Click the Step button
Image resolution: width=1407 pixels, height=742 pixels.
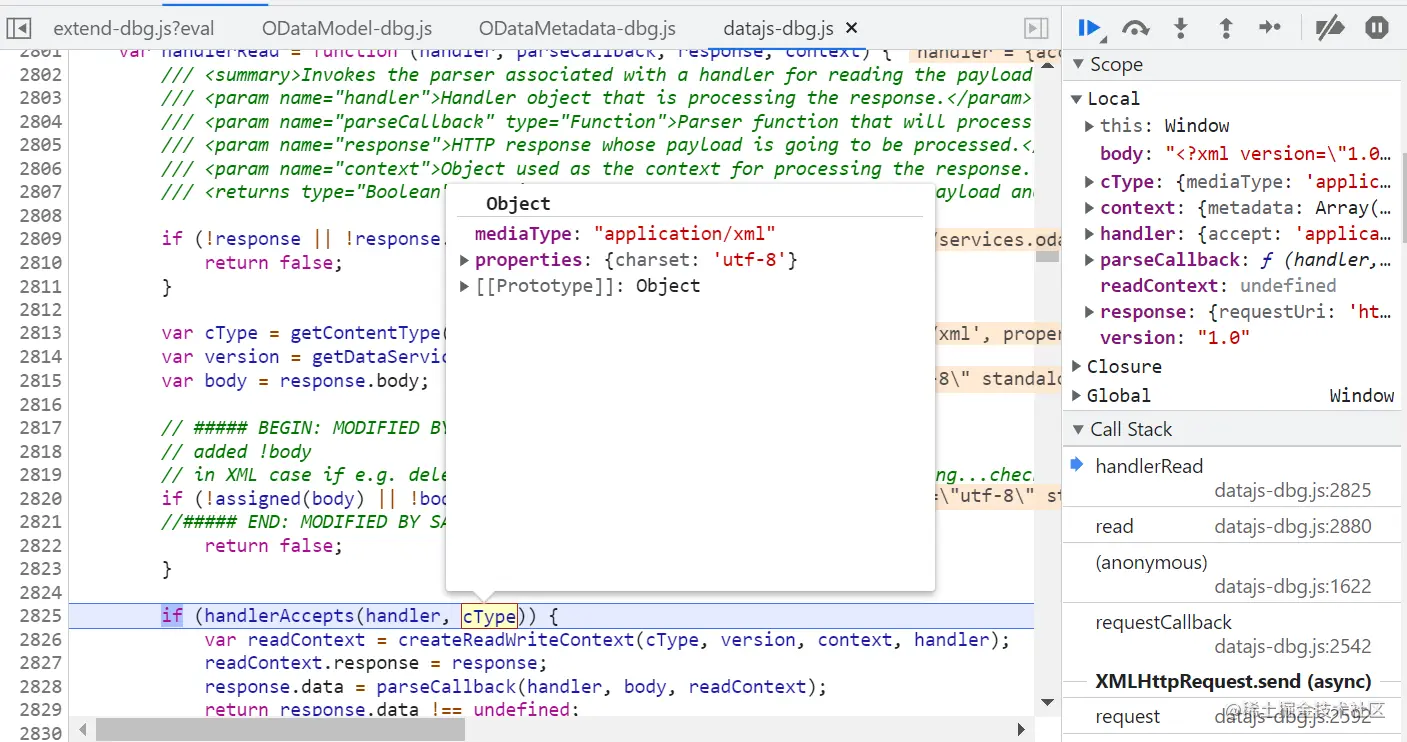point(1270,28)
